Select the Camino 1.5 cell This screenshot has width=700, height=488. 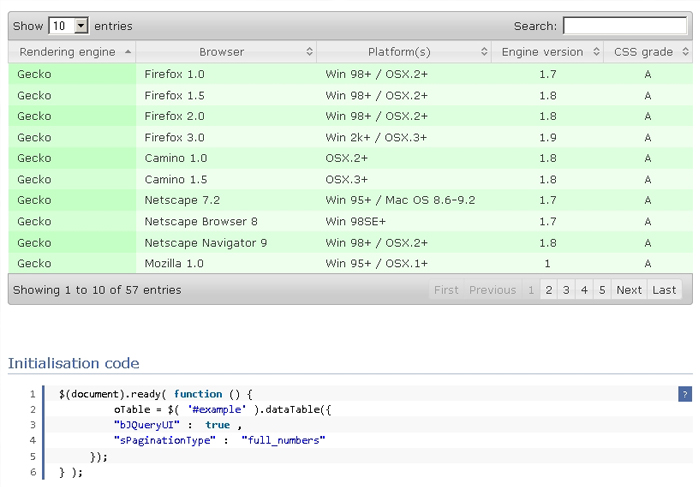click(226, 179)
